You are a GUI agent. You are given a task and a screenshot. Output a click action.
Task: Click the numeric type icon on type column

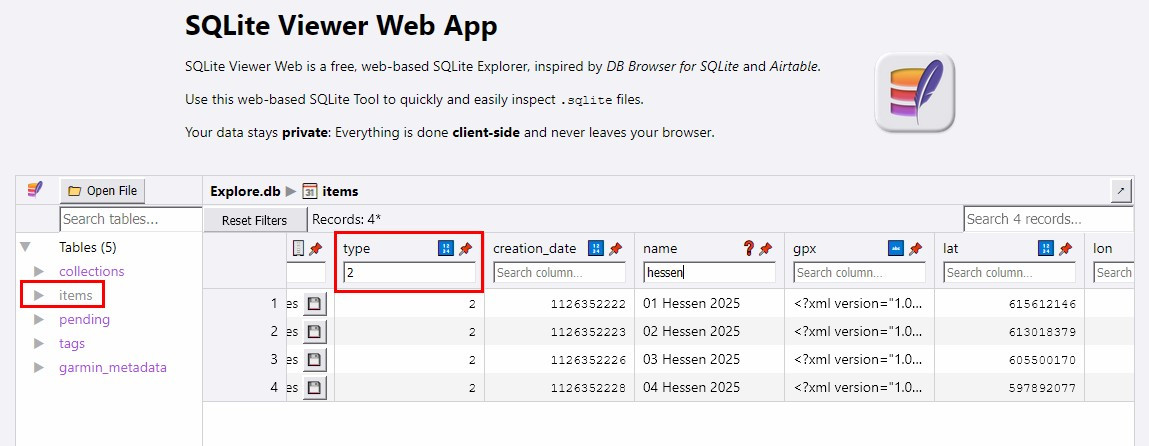pos(446,249)
